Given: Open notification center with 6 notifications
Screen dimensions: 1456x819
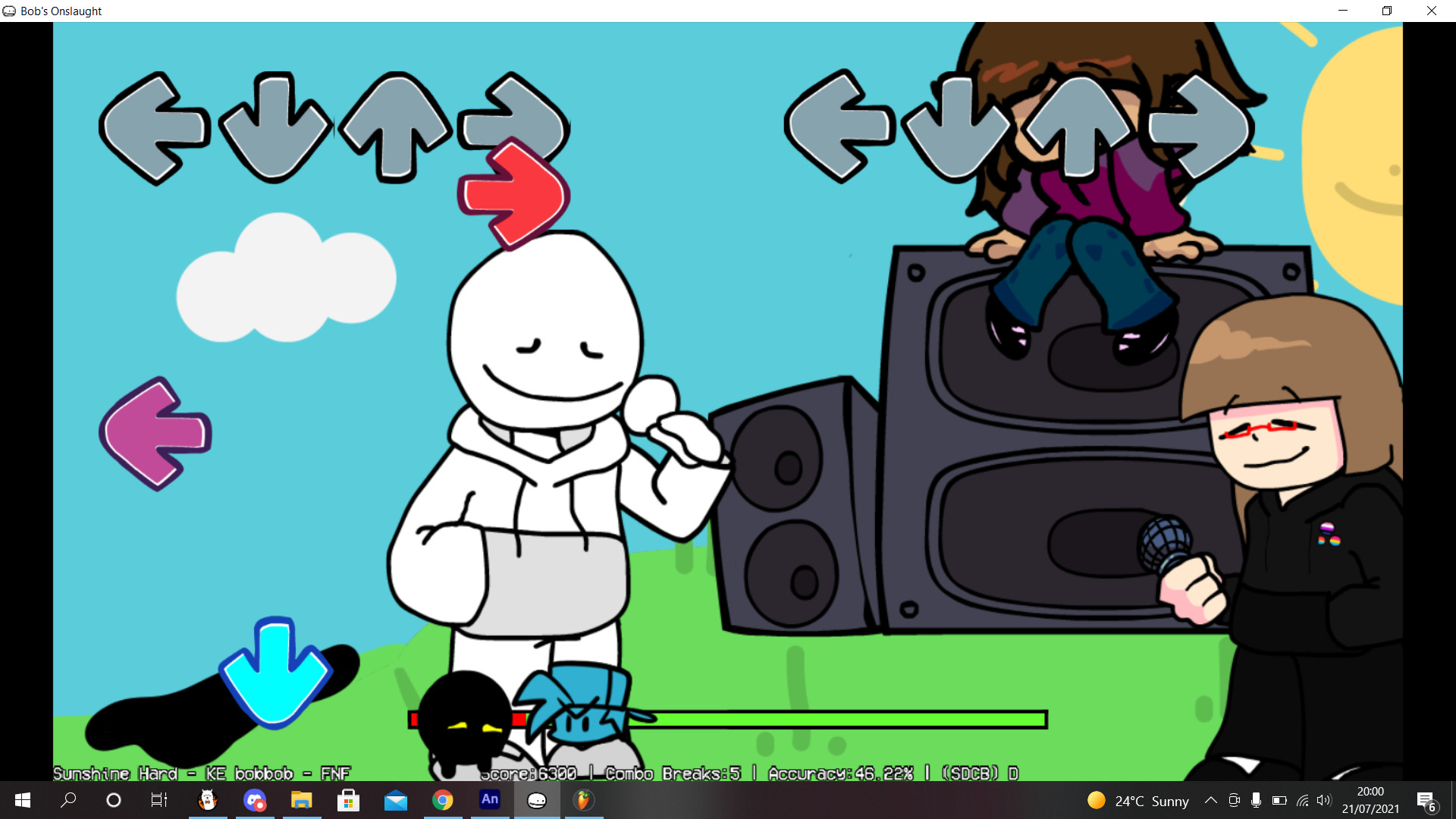Looking at the screenshot, I should tap(1426, 801).
